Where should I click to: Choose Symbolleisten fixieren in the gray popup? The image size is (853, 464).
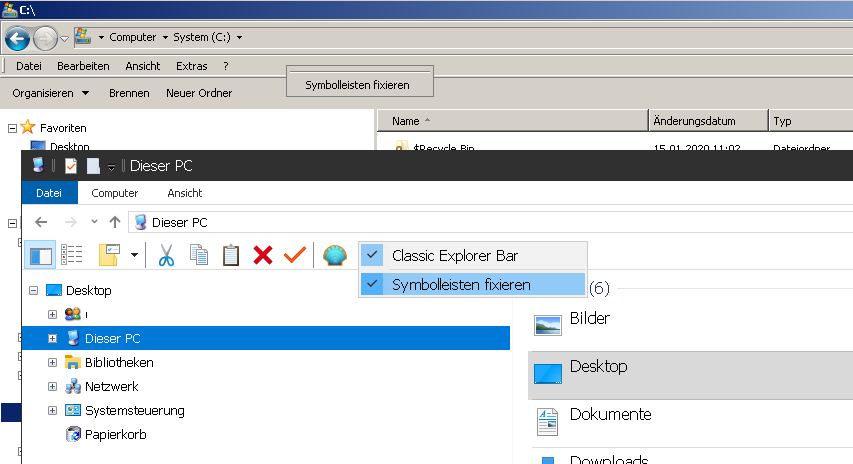[x=357, y=85]
